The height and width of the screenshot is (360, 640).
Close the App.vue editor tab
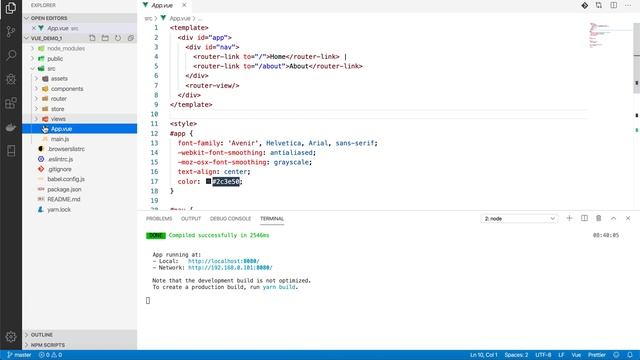[x=184, y=5]
